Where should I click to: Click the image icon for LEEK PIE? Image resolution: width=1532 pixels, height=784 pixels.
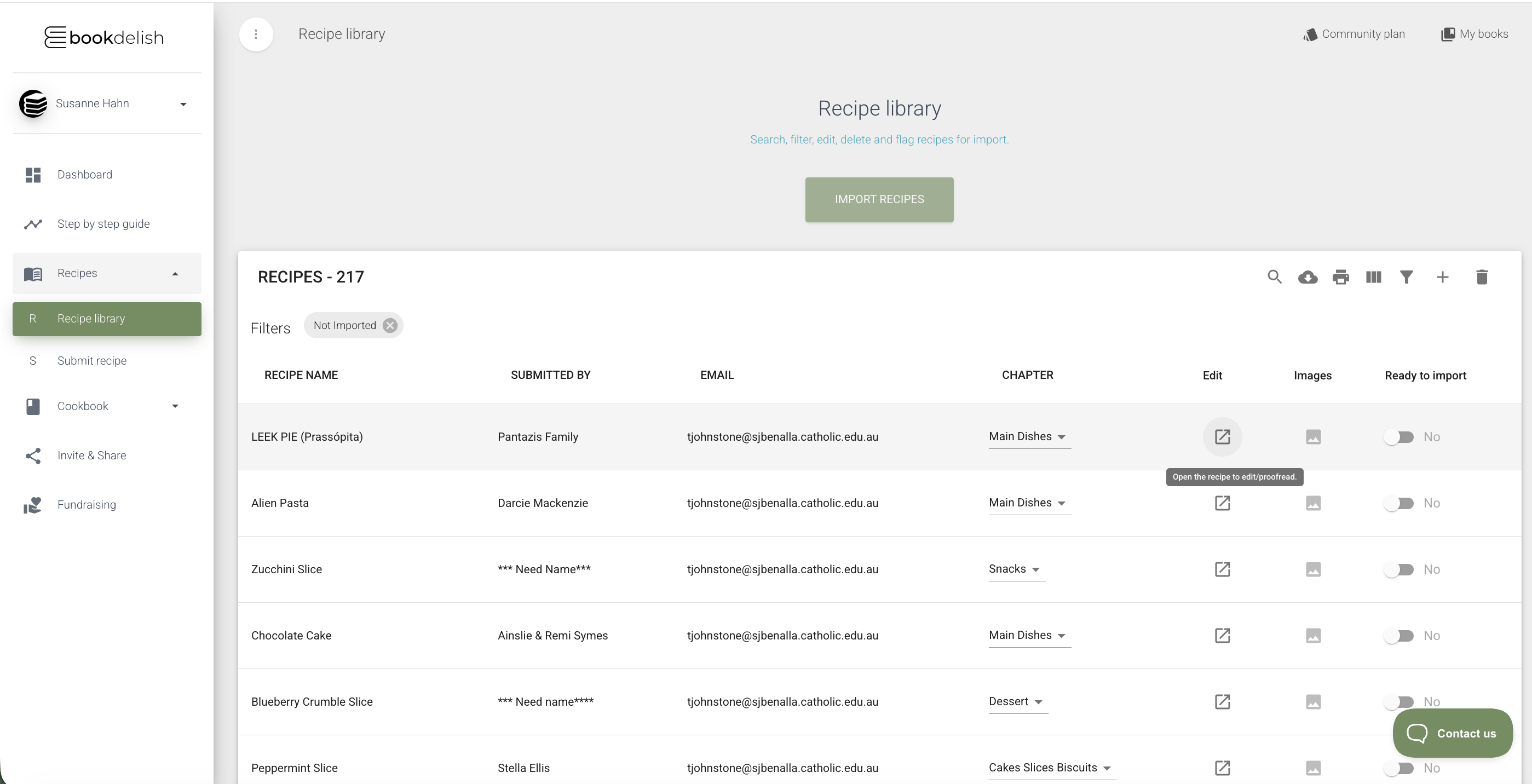[1313, 436]
